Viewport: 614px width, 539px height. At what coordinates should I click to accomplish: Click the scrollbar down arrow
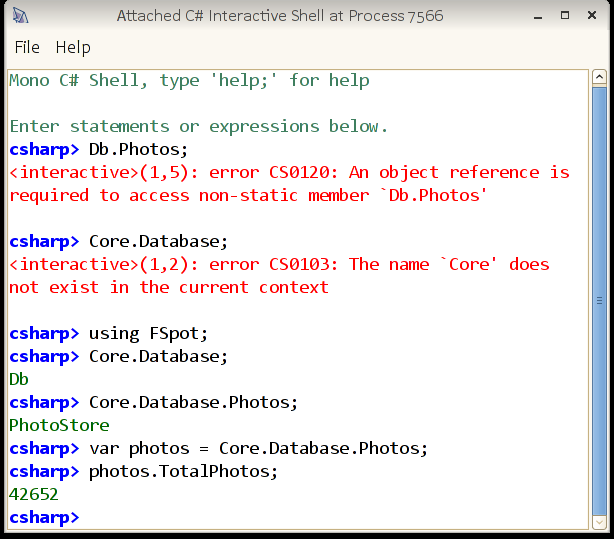click(x=599, y=523)
